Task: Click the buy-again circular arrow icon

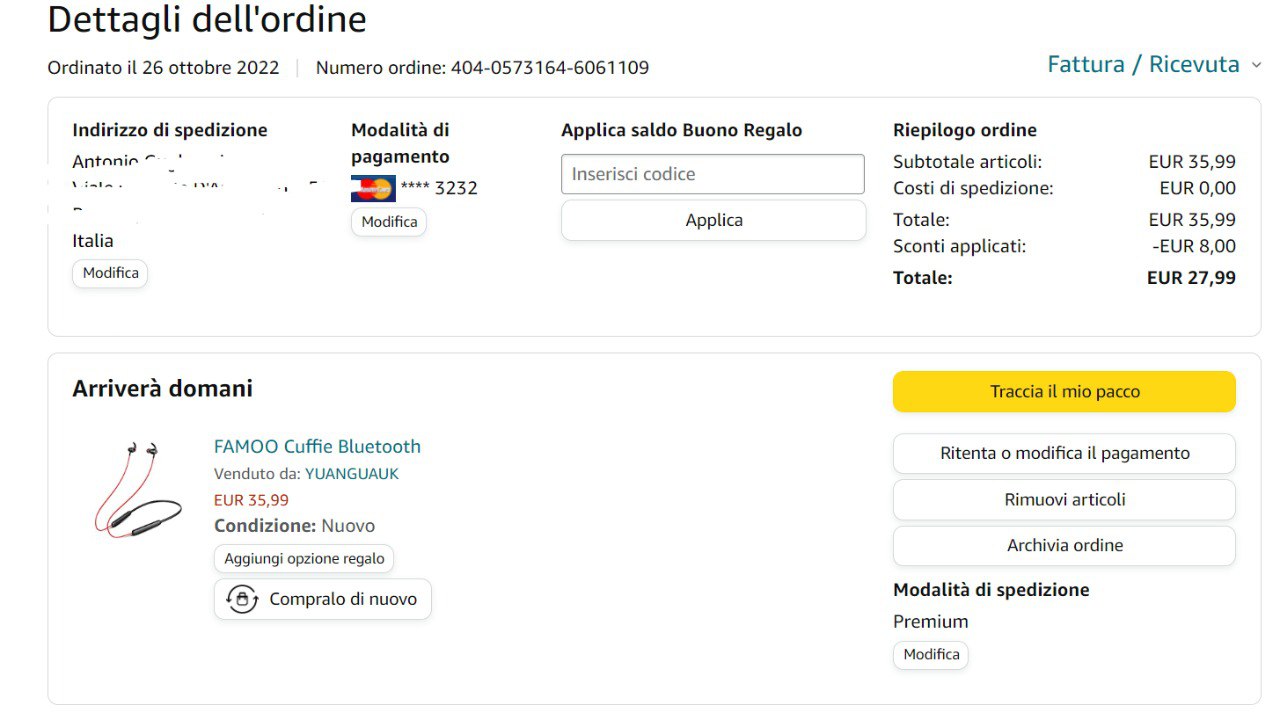Action: [x=242, y=599]
